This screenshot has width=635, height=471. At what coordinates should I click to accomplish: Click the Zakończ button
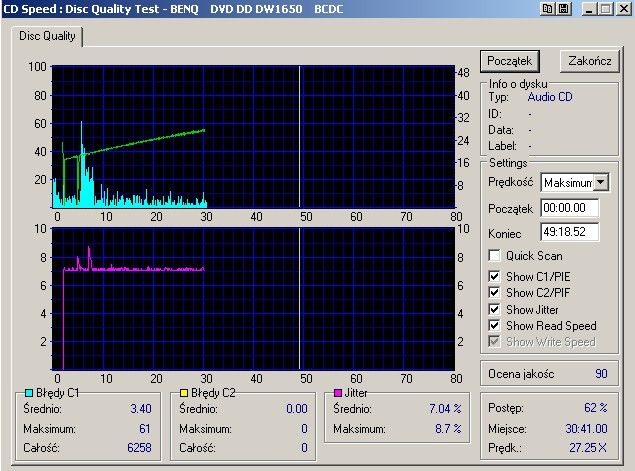click(x=590, y=61)
